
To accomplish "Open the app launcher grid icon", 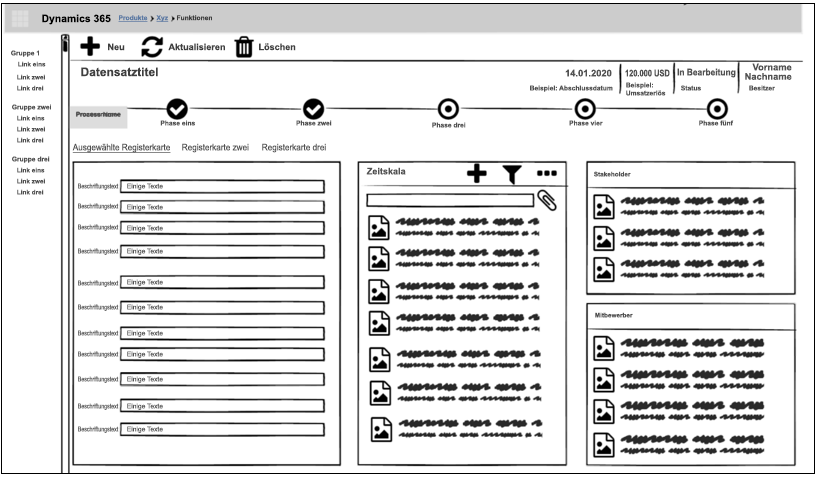I will (20, 18).
